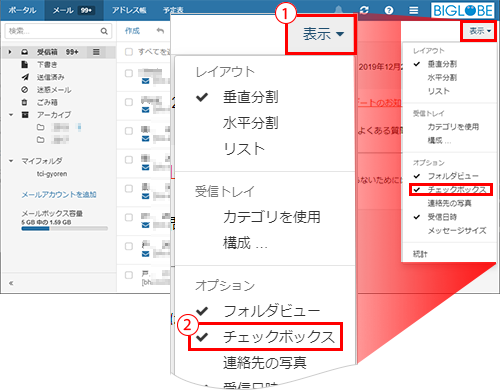Select 水平分割 layout in small menu
The width and height of the screenshot is (500, 390).
tap(442, 78)
